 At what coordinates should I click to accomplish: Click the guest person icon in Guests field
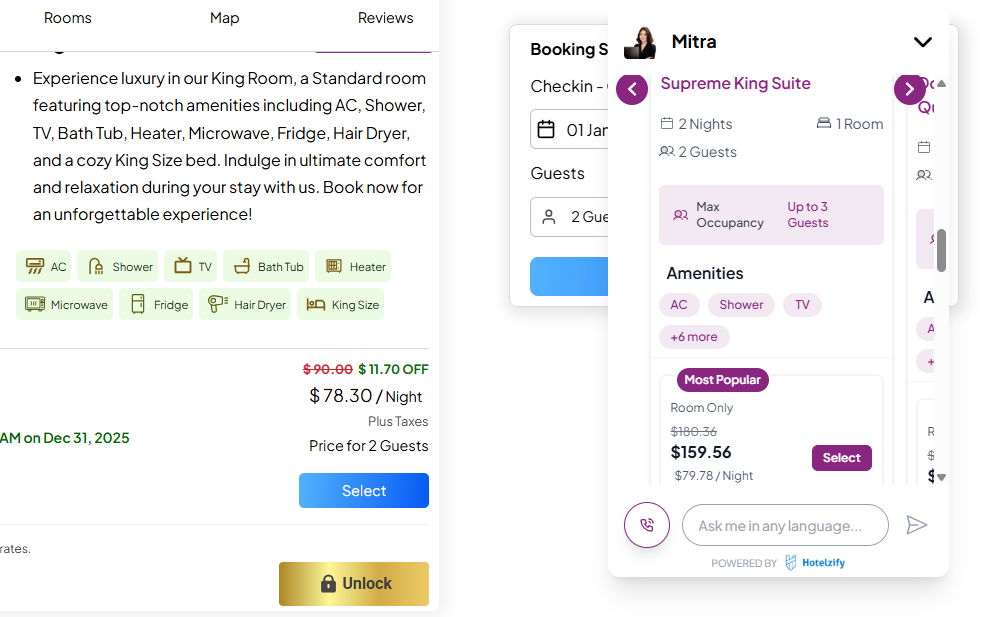coord(548,217)
